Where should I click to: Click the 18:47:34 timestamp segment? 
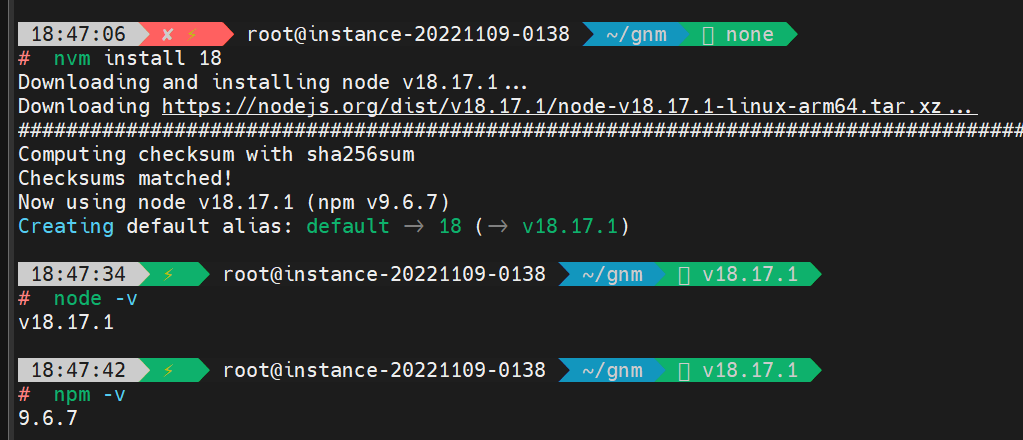78,274
